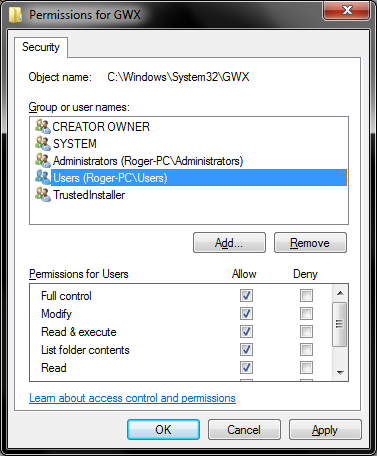
Task: Check Deny checkbox for Full control
Action: (306, 295)
